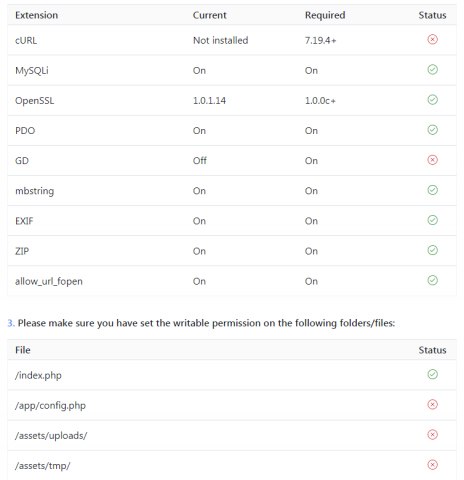Click the EXIF status checkmark icon
464x480 pixels.
click(x=432, y=220)
